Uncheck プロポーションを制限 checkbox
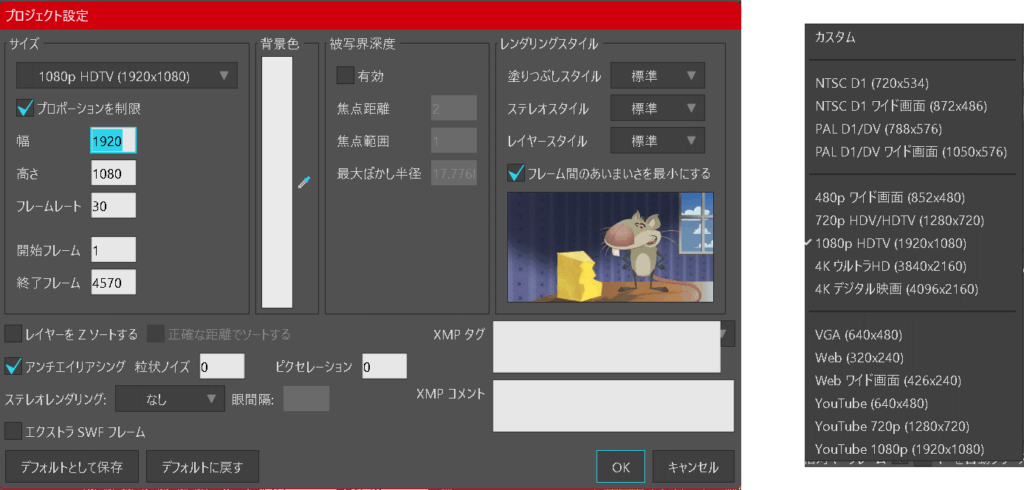Image resolution: width=1024 pixels, height=490 pixels. click(26, 107)
